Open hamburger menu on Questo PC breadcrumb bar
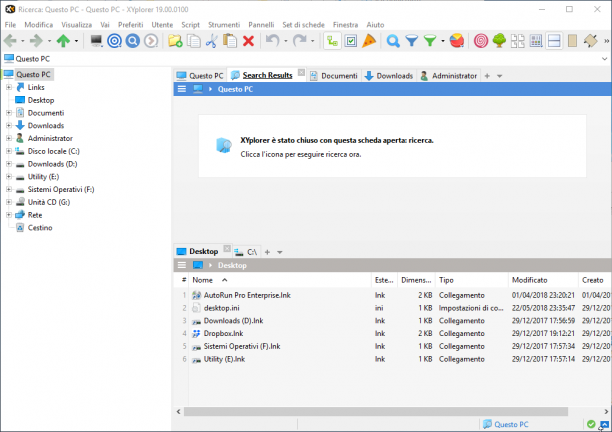 [181, 89]
